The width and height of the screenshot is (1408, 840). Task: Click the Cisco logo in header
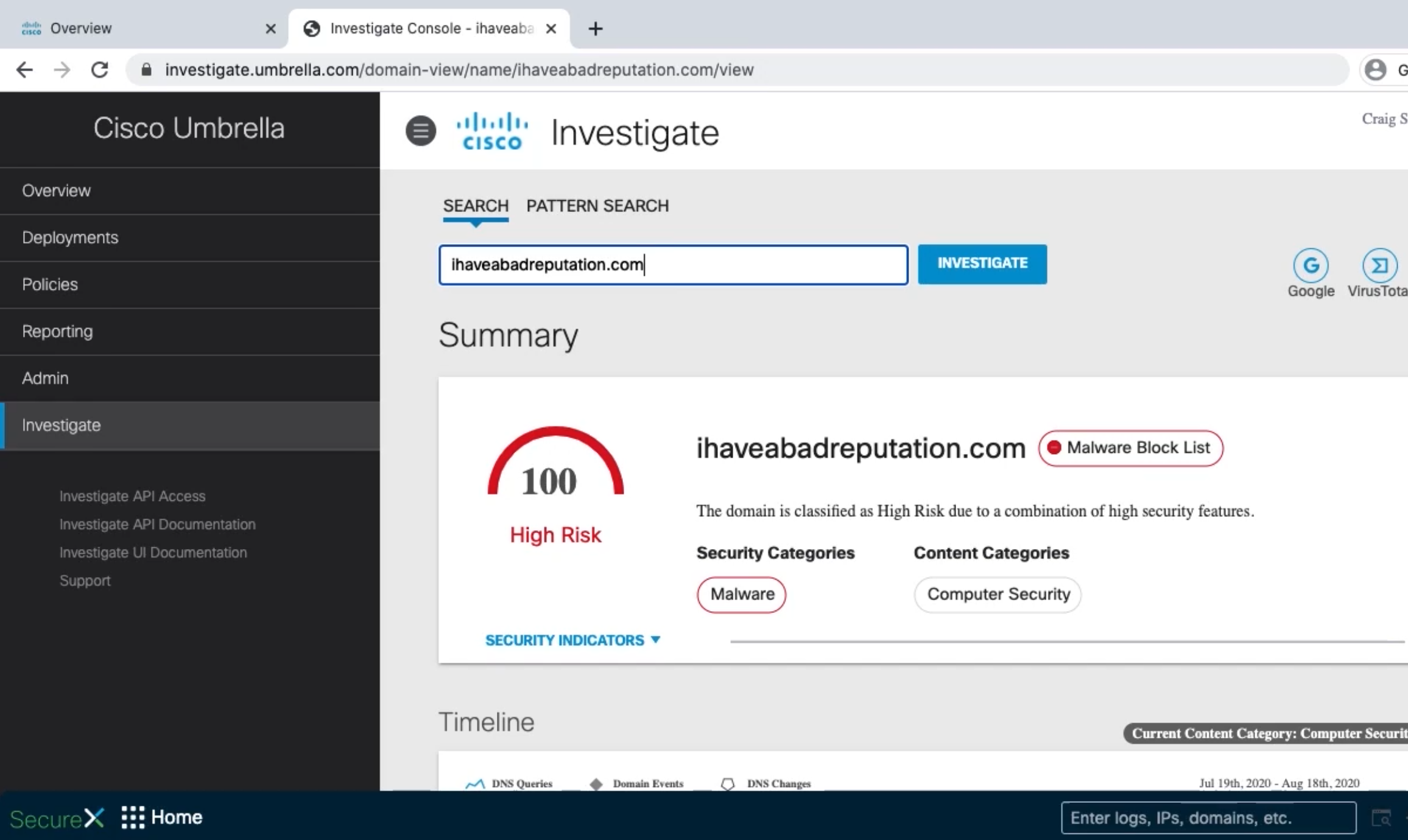click(492, 131)
